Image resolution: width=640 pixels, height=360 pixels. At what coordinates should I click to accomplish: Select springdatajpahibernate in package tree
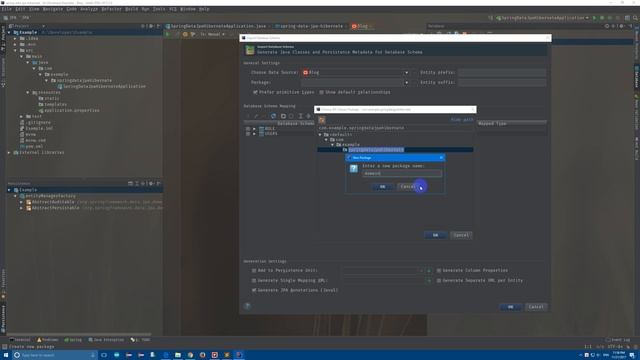pyautogui.click(x=376, y=150)
